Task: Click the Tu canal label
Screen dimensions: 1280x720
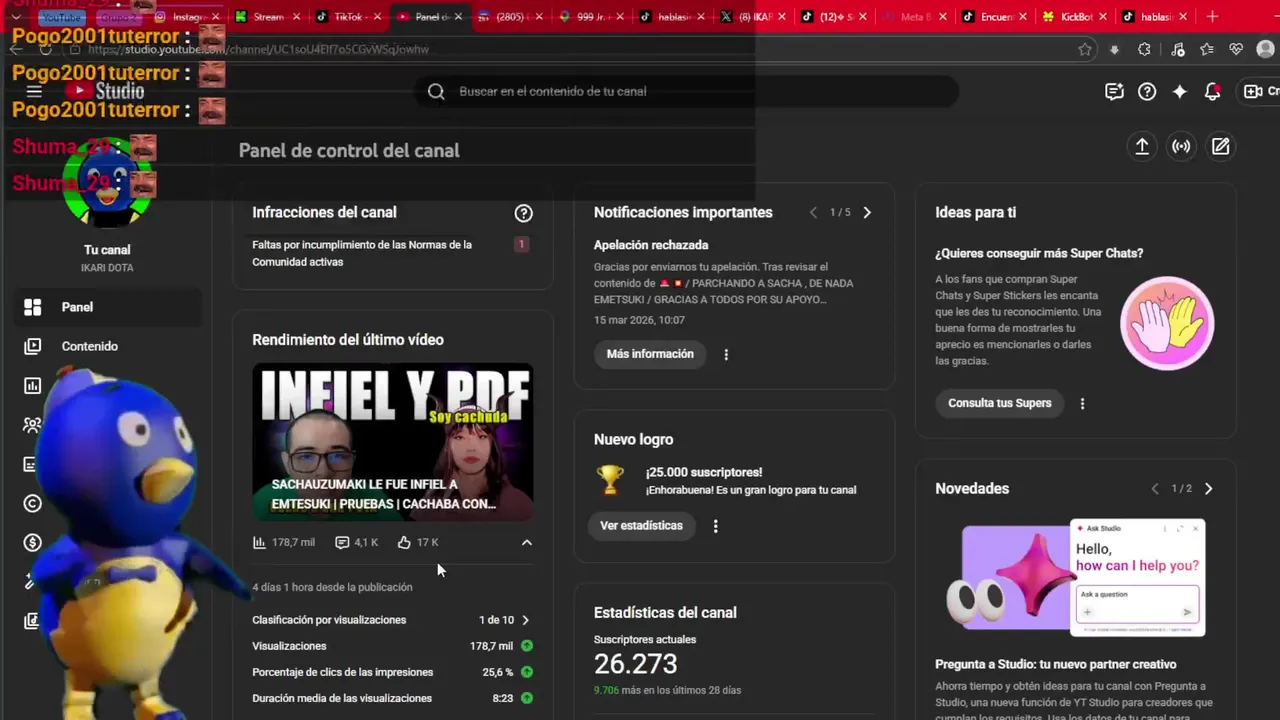Action: 107,250
